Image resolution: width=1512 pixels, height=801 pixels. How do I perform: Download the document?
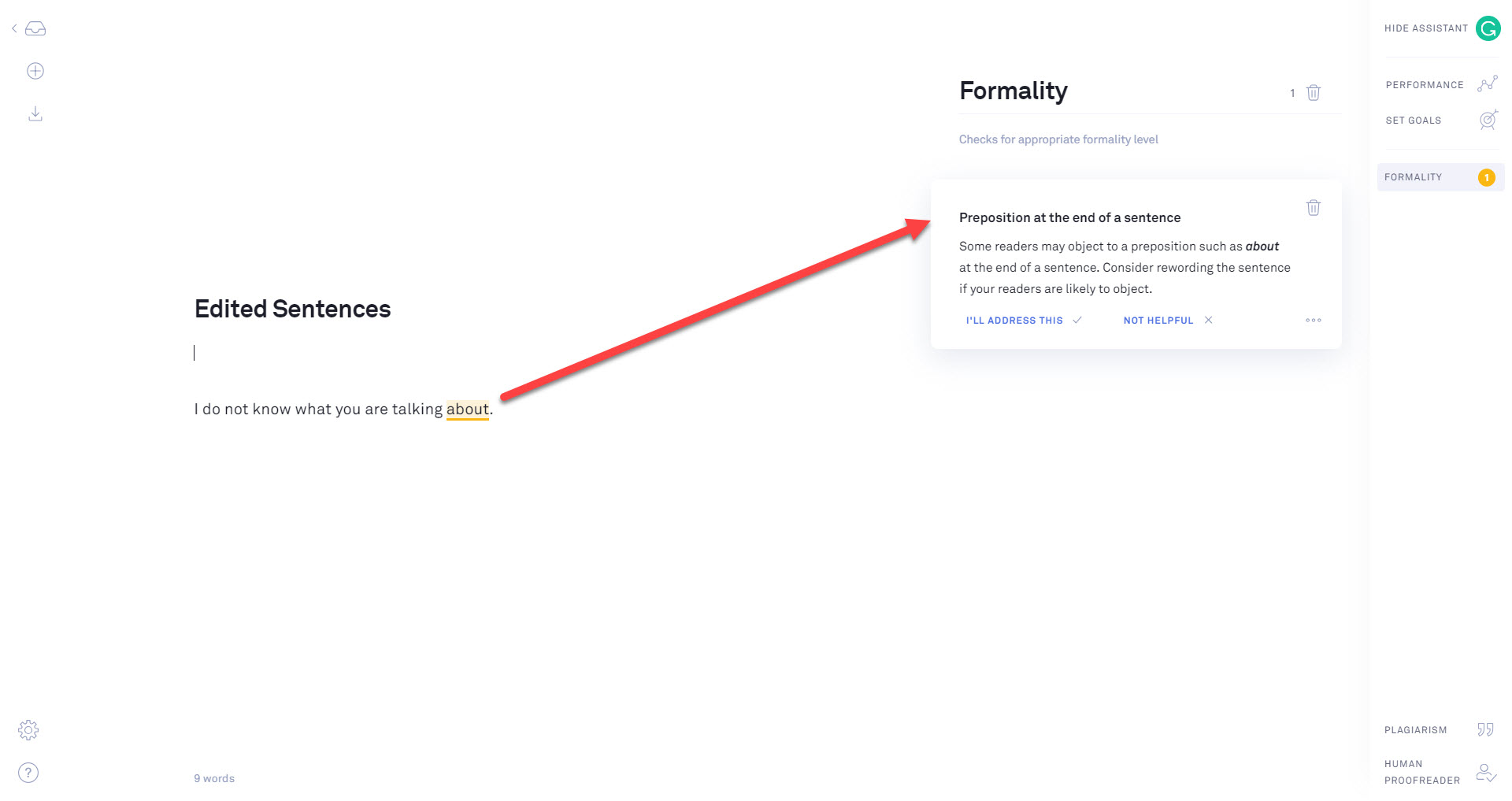pos(35,115)
